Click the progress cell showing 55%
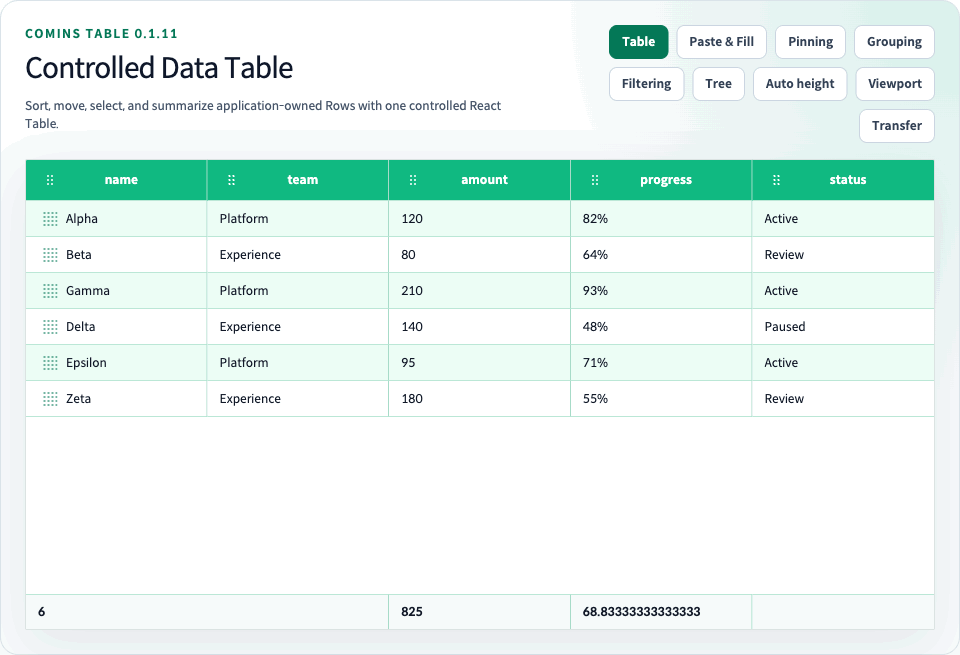 pos(661,399)
